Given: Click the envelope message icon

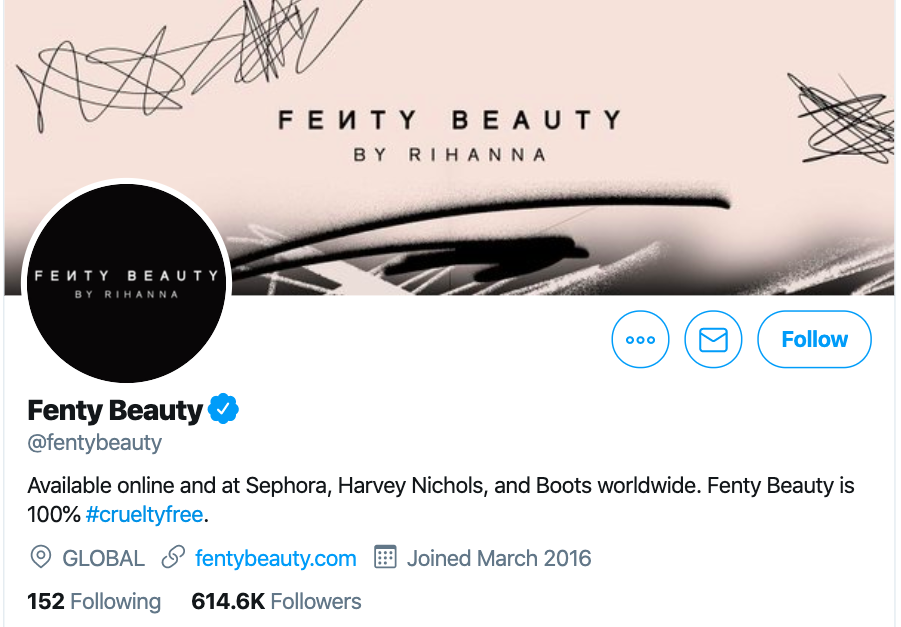Looking at the screenshot, I should pos(713,339).
